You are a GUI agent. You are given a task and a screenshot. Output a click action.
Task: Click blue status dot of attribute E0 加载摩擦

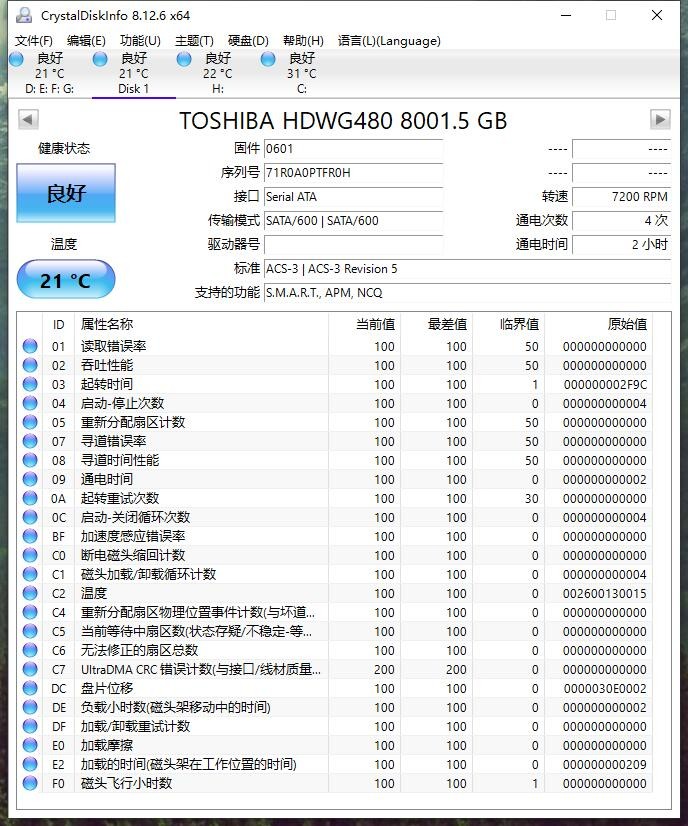(30, 745)
